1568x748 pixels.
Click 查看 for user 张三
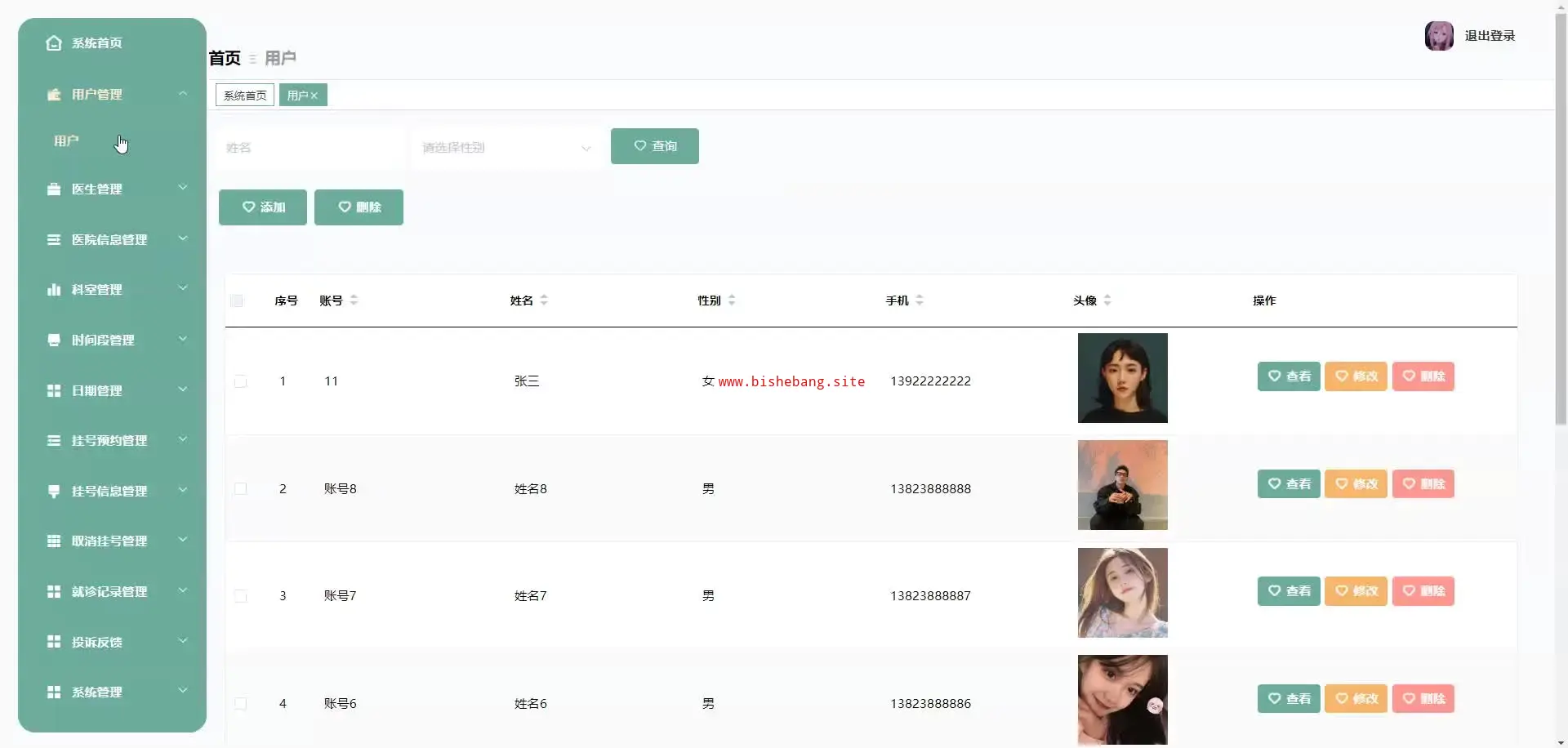tap(1289, 376)
